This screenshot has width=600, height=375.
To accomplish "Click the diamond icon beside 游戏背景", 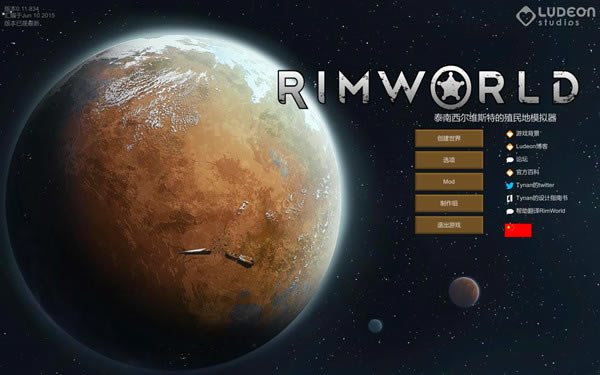I will coord(510,134).
